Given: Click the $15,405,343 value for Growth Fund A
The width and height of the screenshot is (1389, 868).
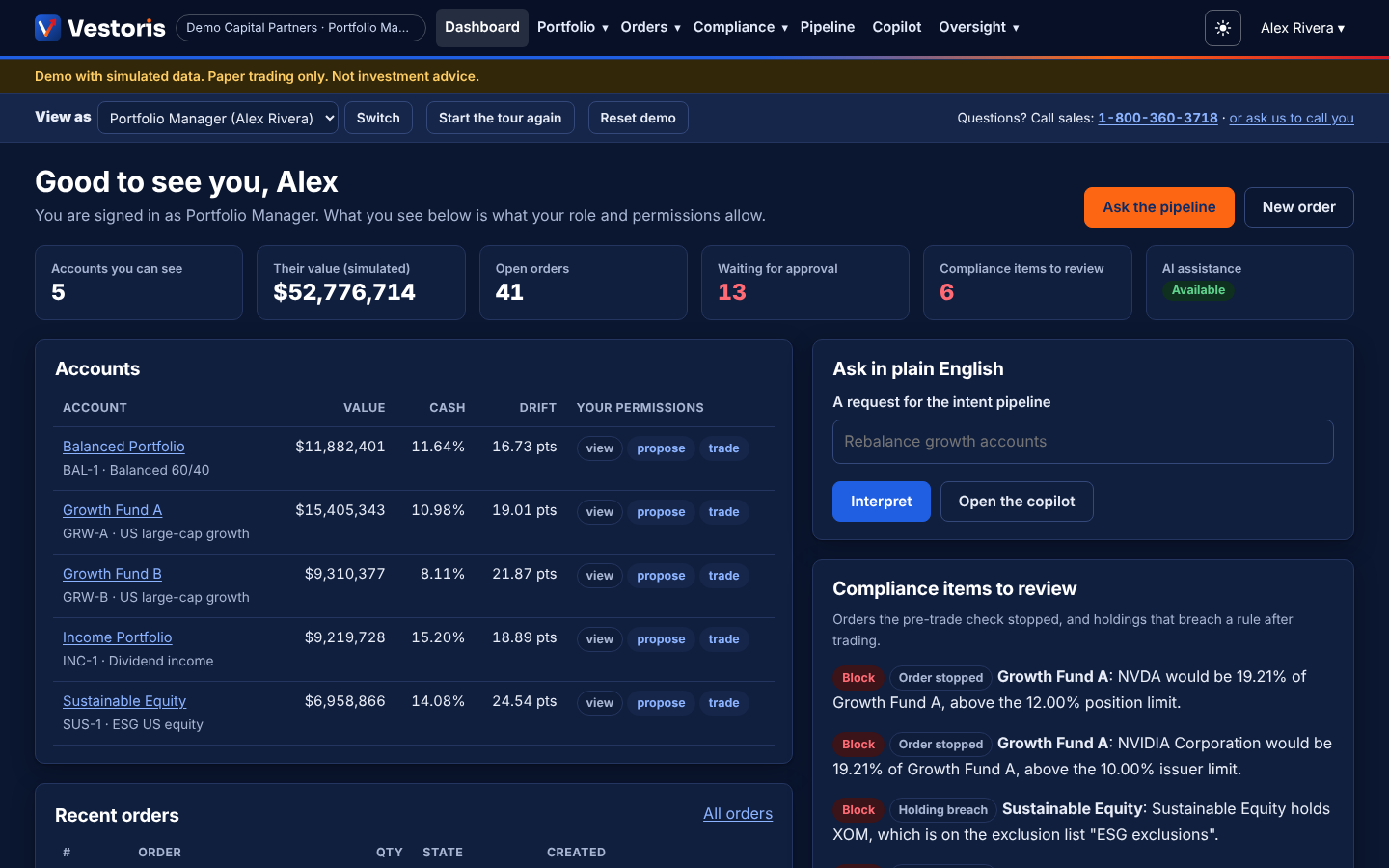Looking at the screenshot, I should [x=340, y=510].
